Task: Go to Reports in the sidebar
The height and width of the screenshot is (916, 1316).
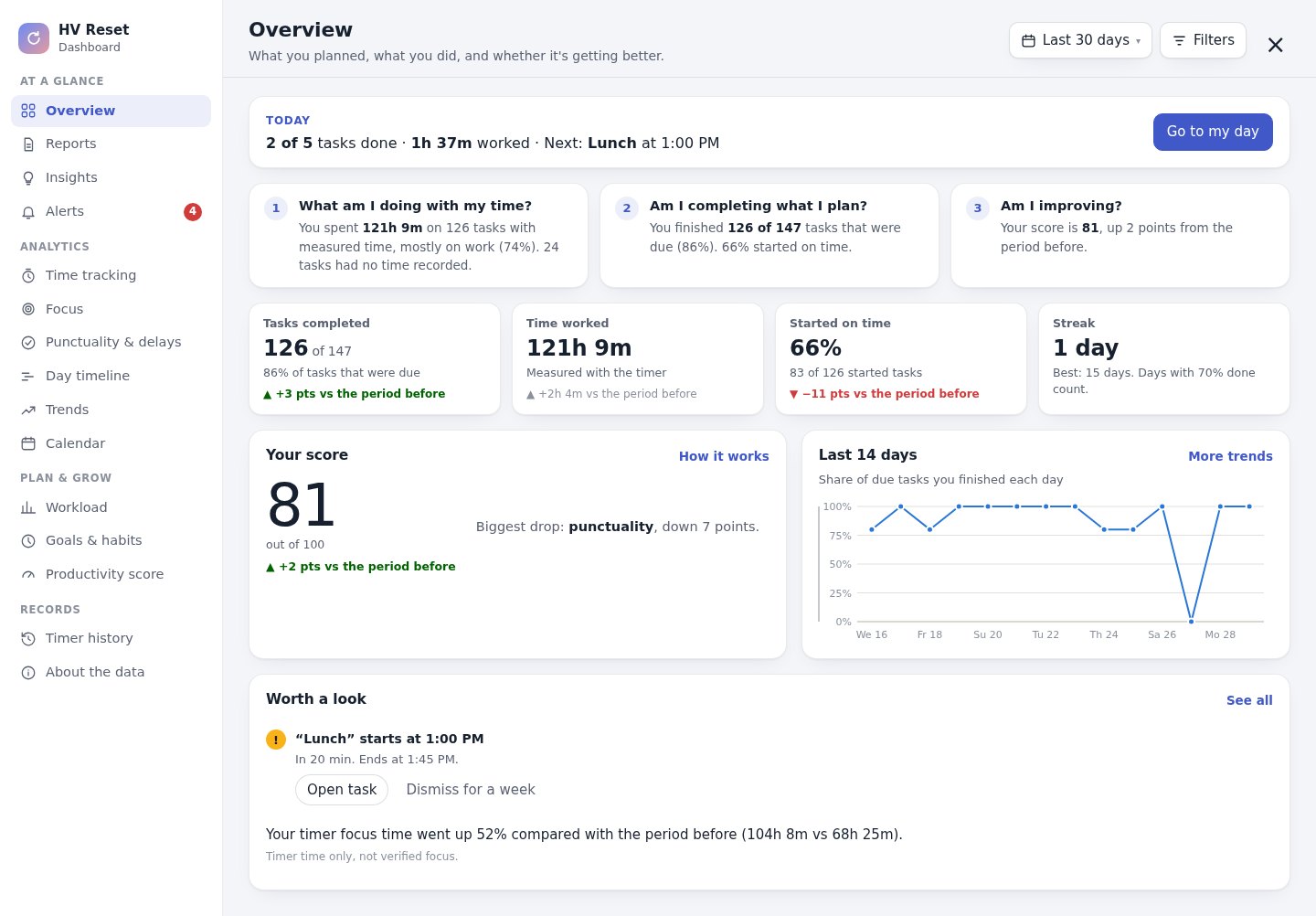Action: pos(111,144)
